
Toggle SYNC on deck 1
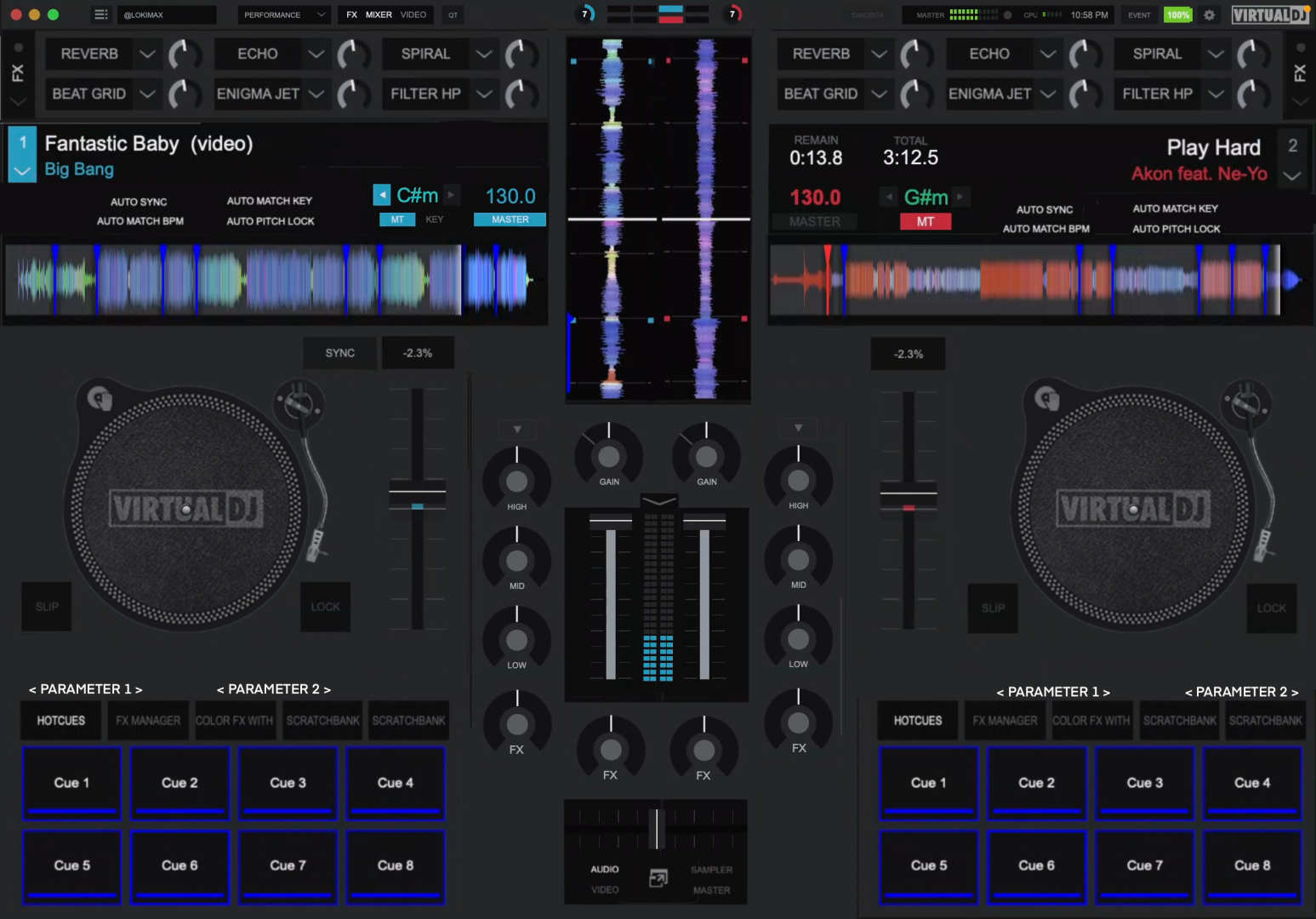pyautogui.click(x=340, y=353)
